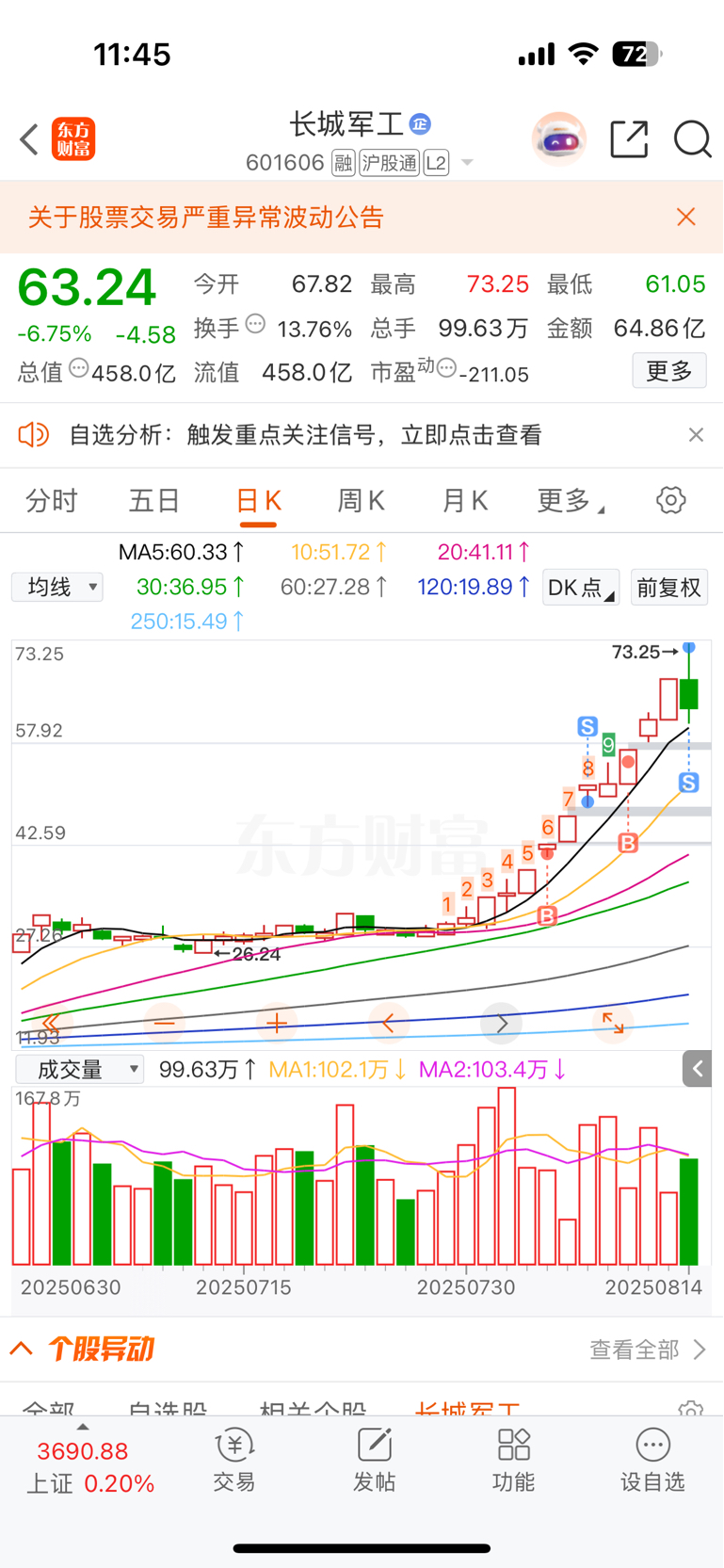The image size is (724, 1568).
Task: Open chart settings gear icon
Action: pos(671,500)
